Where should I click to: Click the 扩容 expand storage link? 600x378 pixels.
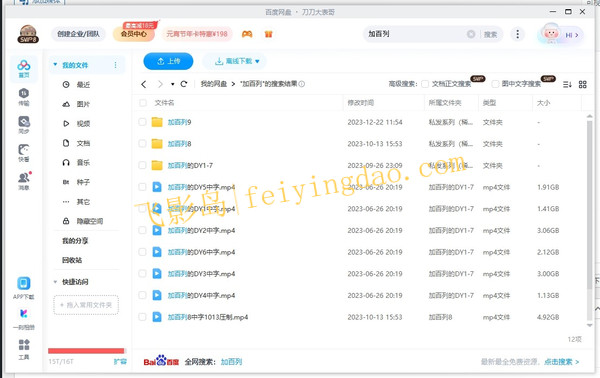(x=120, y=362)
